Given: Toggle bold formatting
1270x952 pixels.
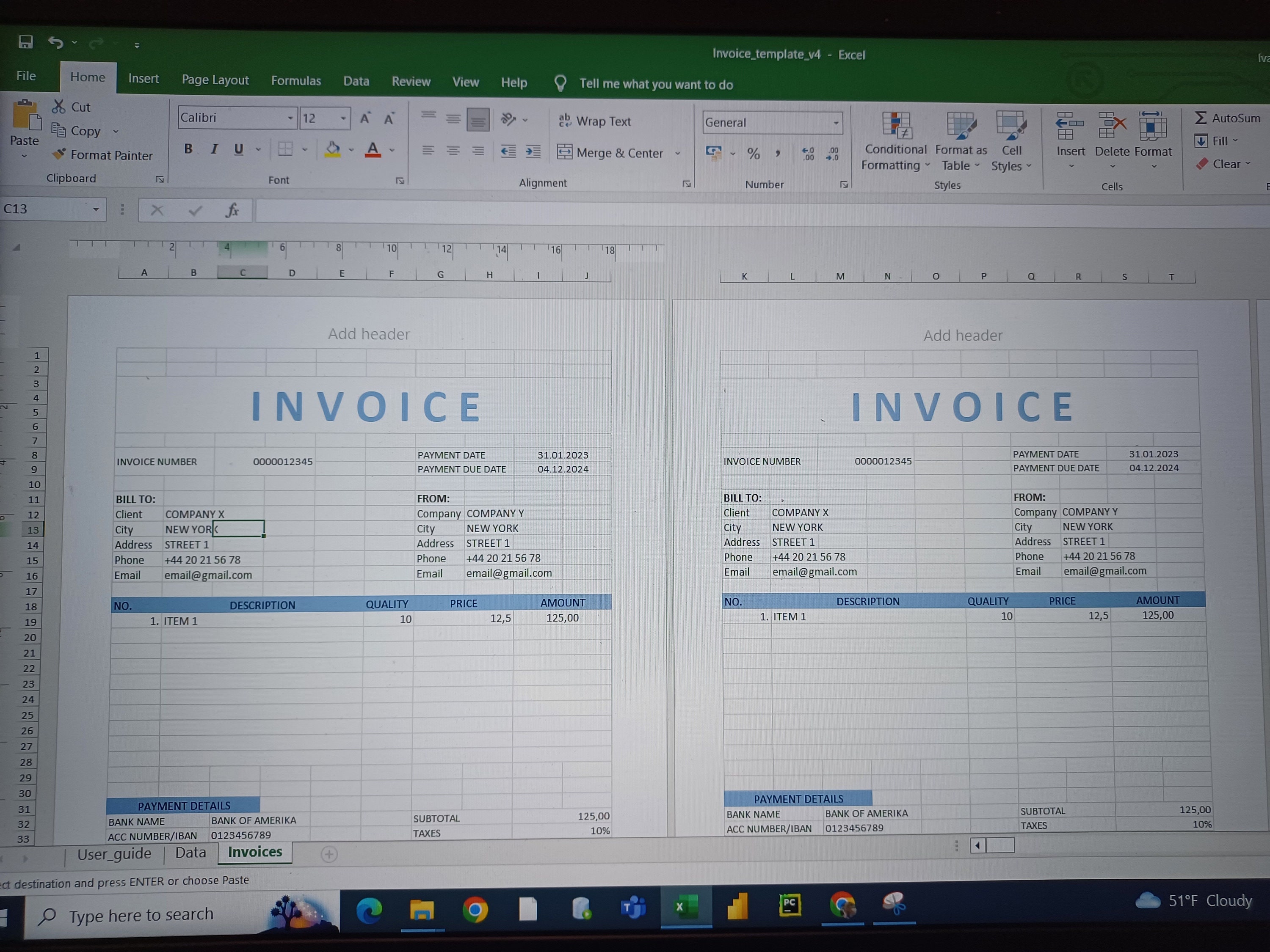Looking at the screenshot, I should click(x=188, y=149).
